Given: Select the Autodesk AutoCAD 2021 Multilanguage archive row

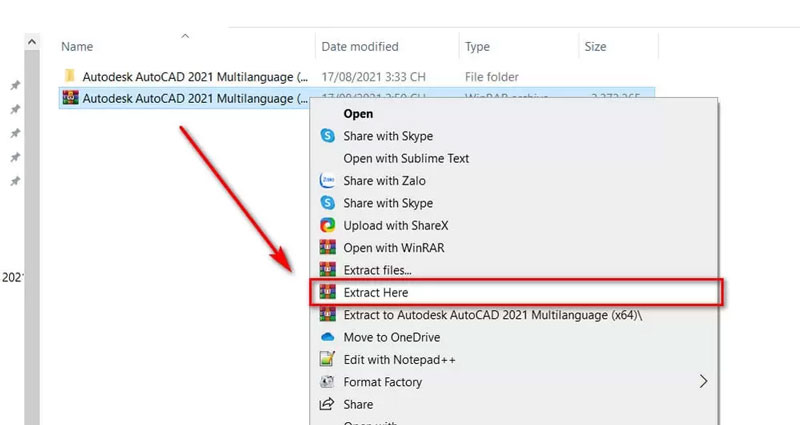Looking at the screenshot, I should (x=185, y=98).
